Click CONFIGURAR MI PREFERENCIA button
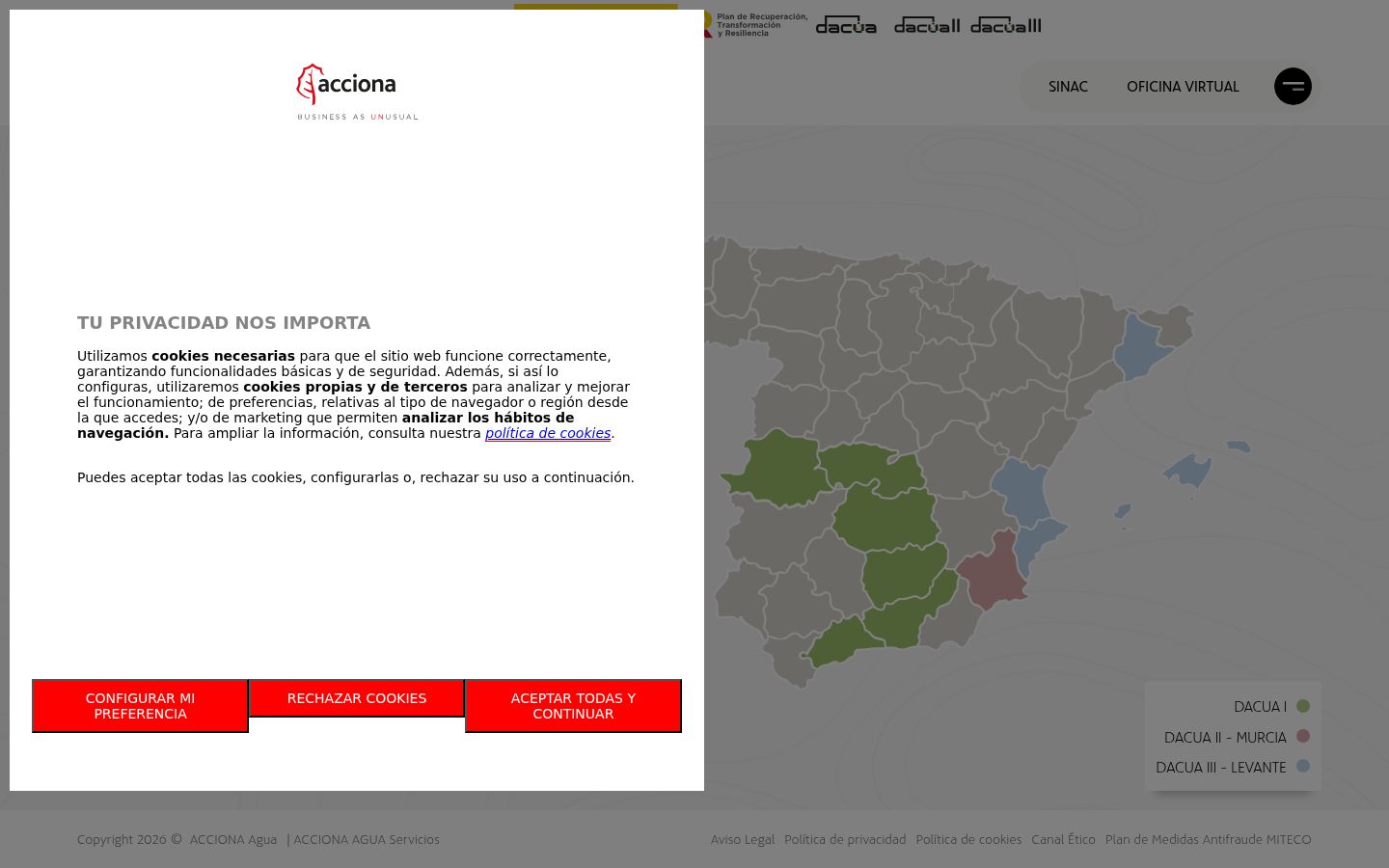This screenshot has height=868, width=1389. tap(140, 706)
